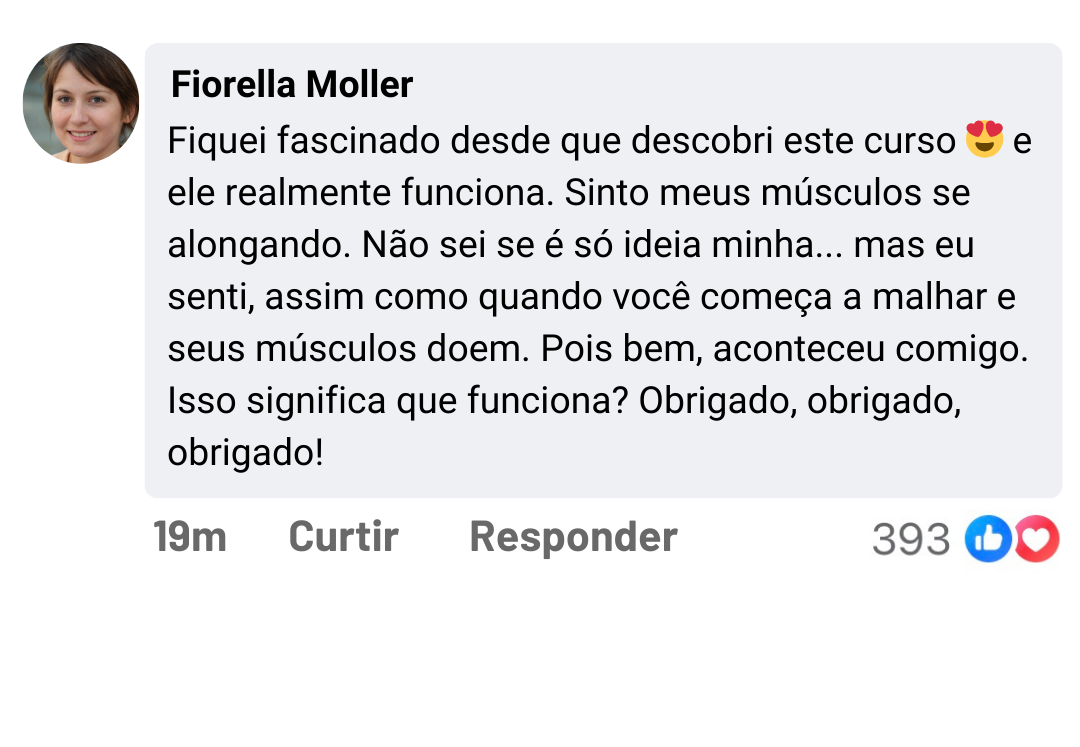This screenshot has height=747, width=1080.
Task: Click the Fiorella Moller name link
Action: pos(292,85)
